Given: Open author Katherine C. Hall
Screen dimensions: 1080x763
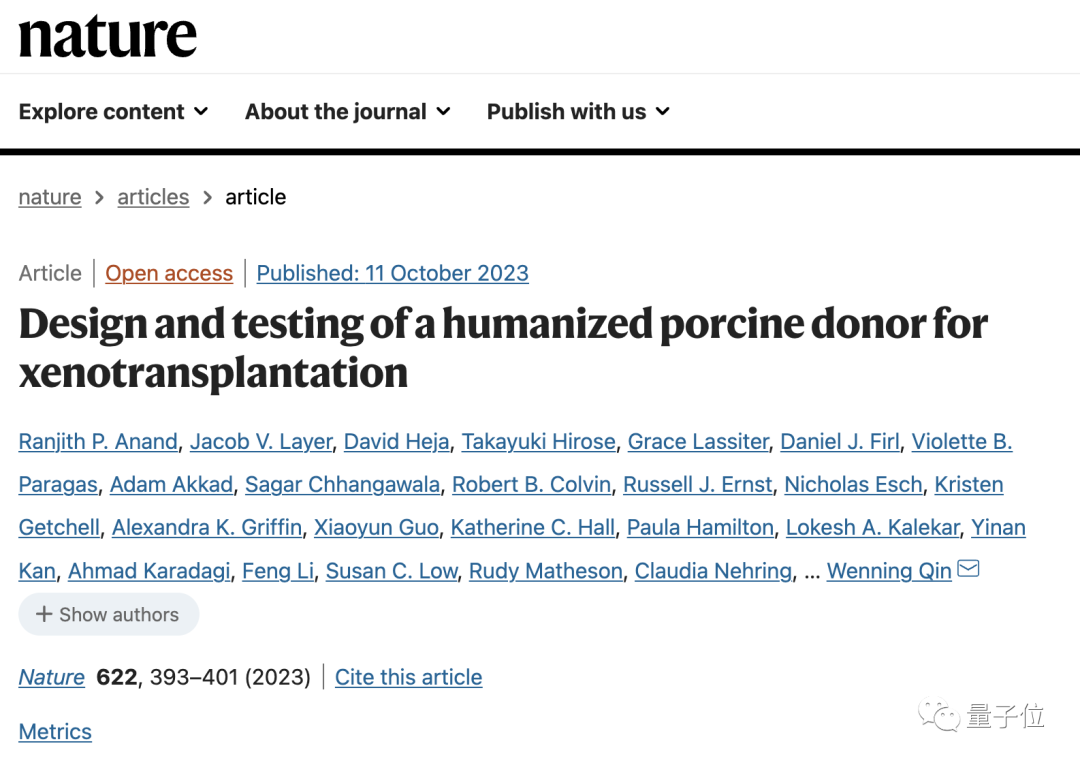Looking at the screenshot, I should coord(533,527).
